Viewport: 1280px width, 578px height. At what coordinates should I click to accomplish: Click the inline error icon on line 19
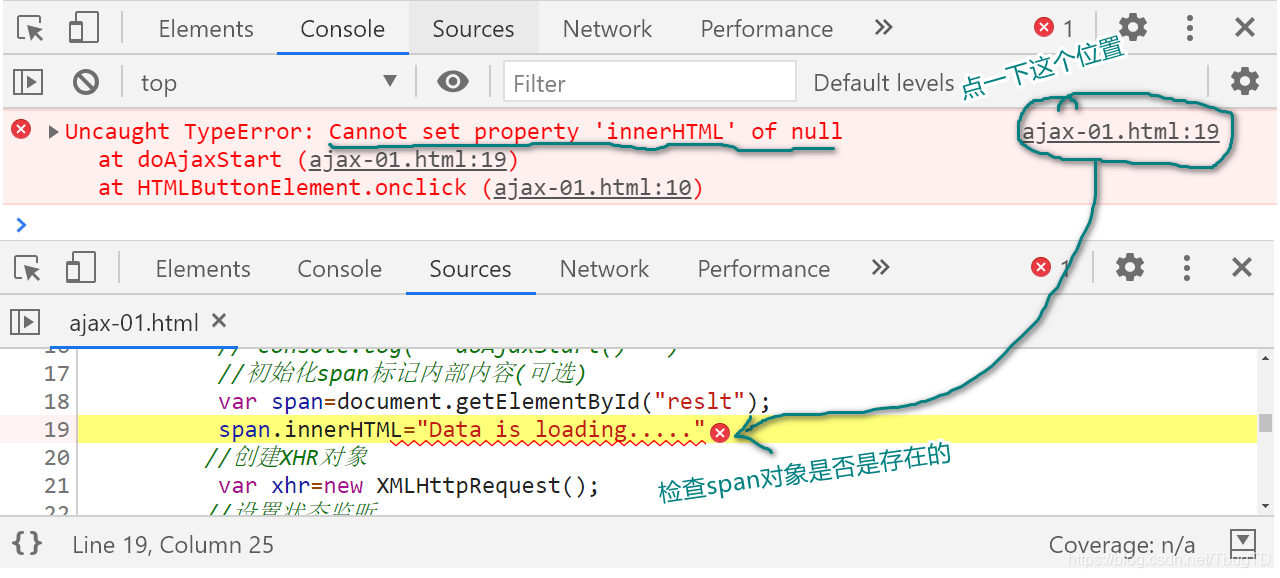tap(719, 431)
